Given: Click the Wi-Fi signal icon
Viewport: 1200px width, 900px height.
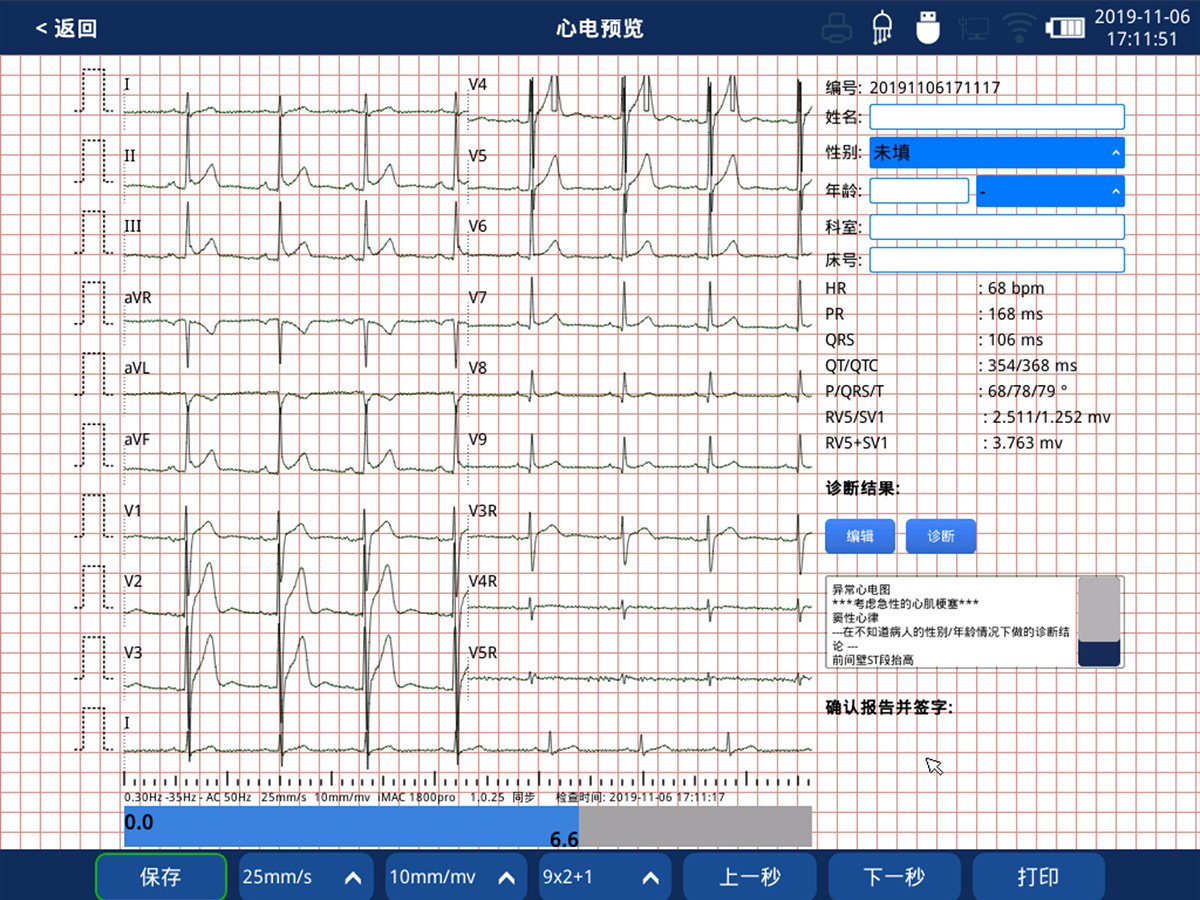Looking at the screenshot, I should coord(1019,28).
